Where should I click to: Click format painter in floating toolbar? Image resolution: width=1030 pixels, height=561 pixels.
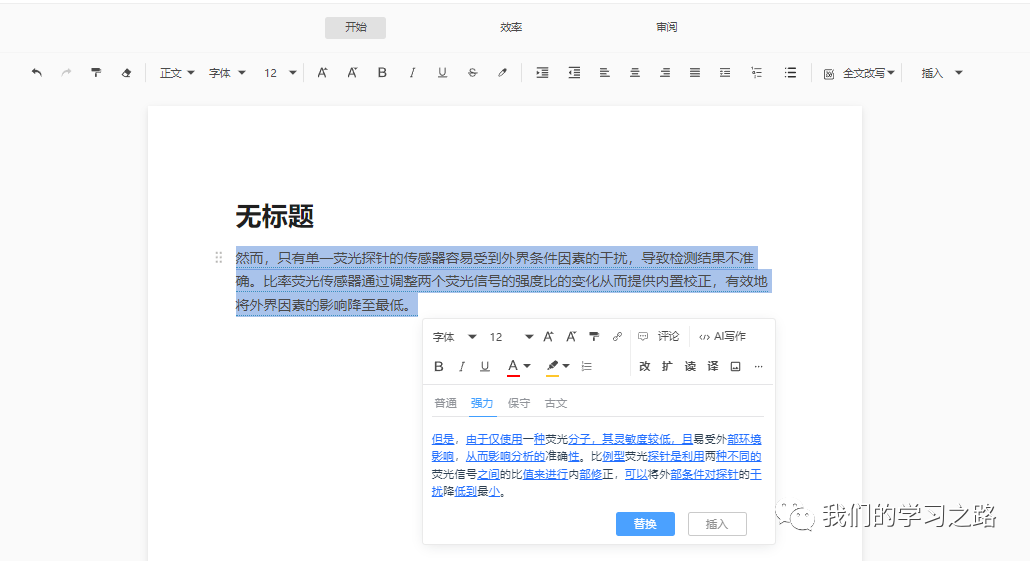pos(594,337)
